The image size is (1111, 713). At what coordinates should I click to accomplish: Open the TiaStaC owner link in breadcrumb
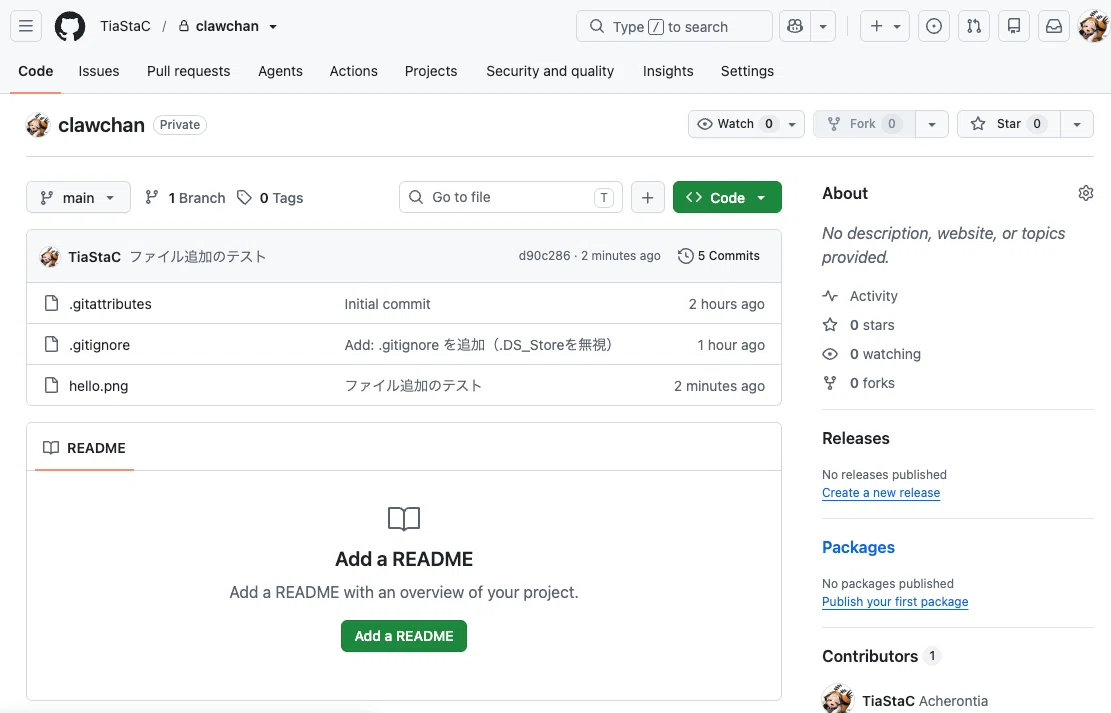click(125, 26)
